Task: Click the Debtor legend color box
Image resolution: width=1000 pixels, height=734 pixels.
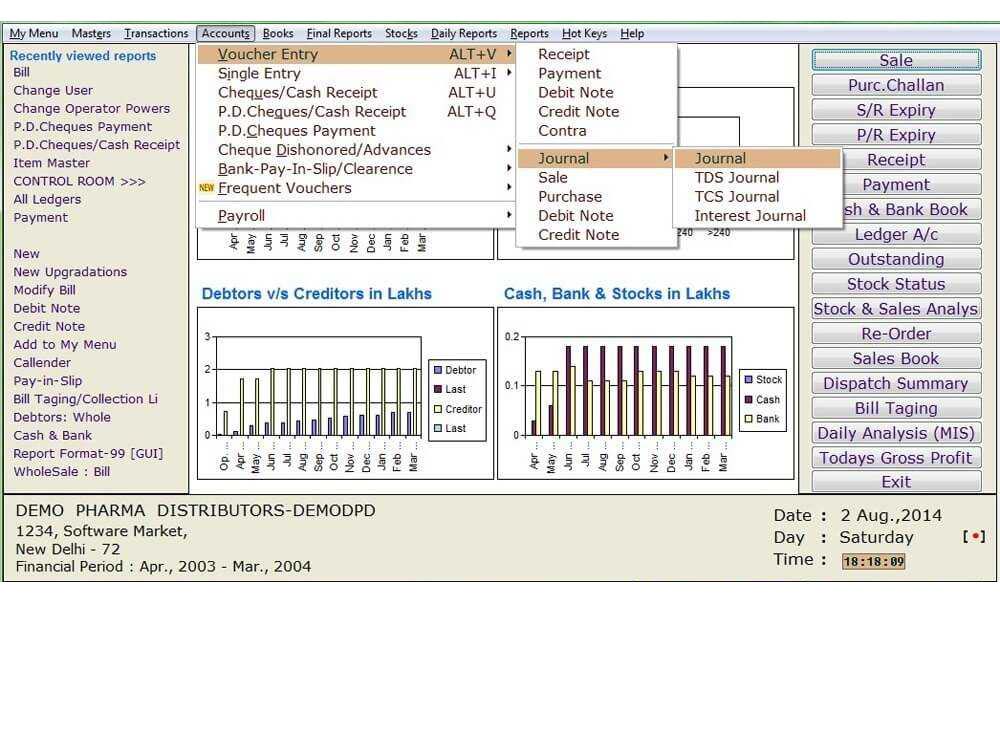Action: point(438,370)
